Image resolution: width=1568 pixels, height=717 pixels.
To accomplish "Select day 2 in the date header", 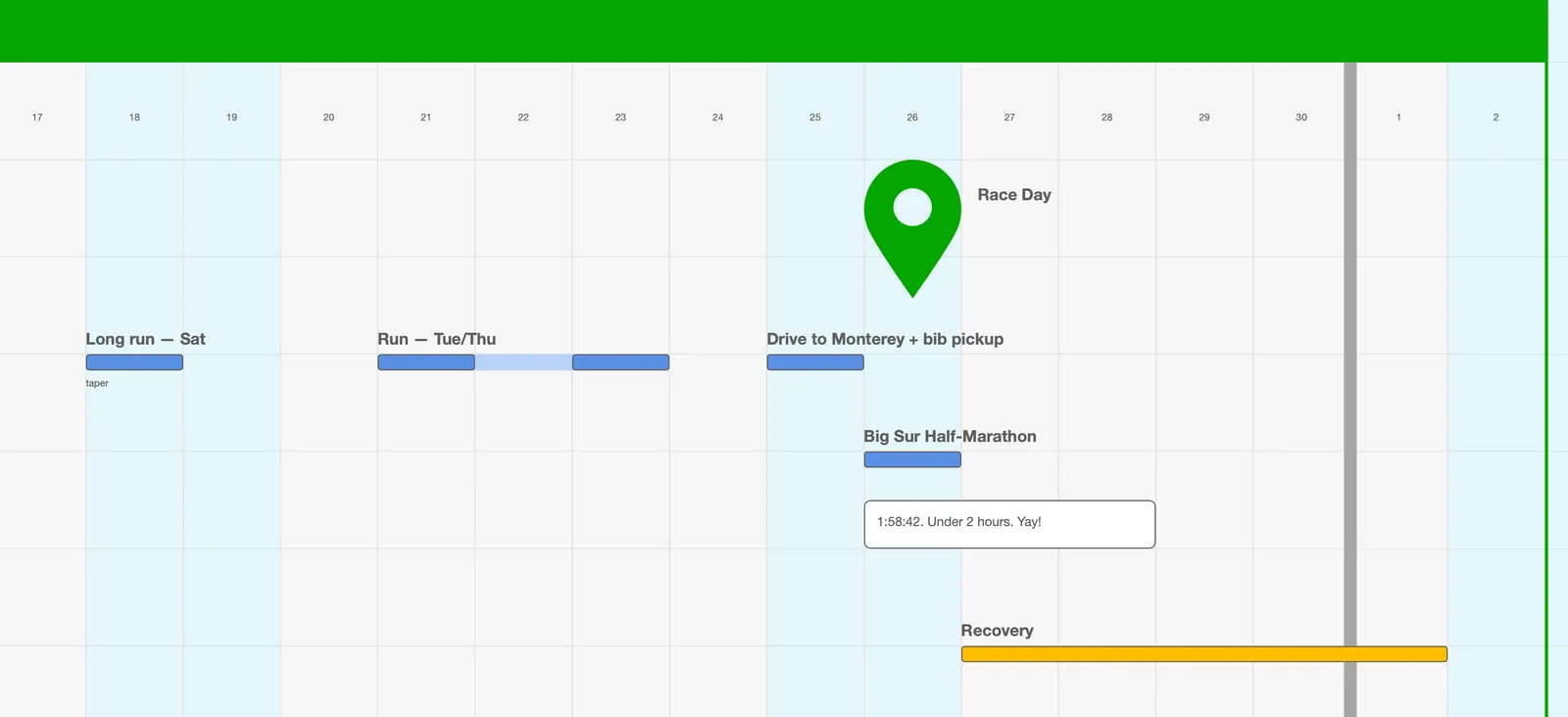I will [x=1495, y=118].
